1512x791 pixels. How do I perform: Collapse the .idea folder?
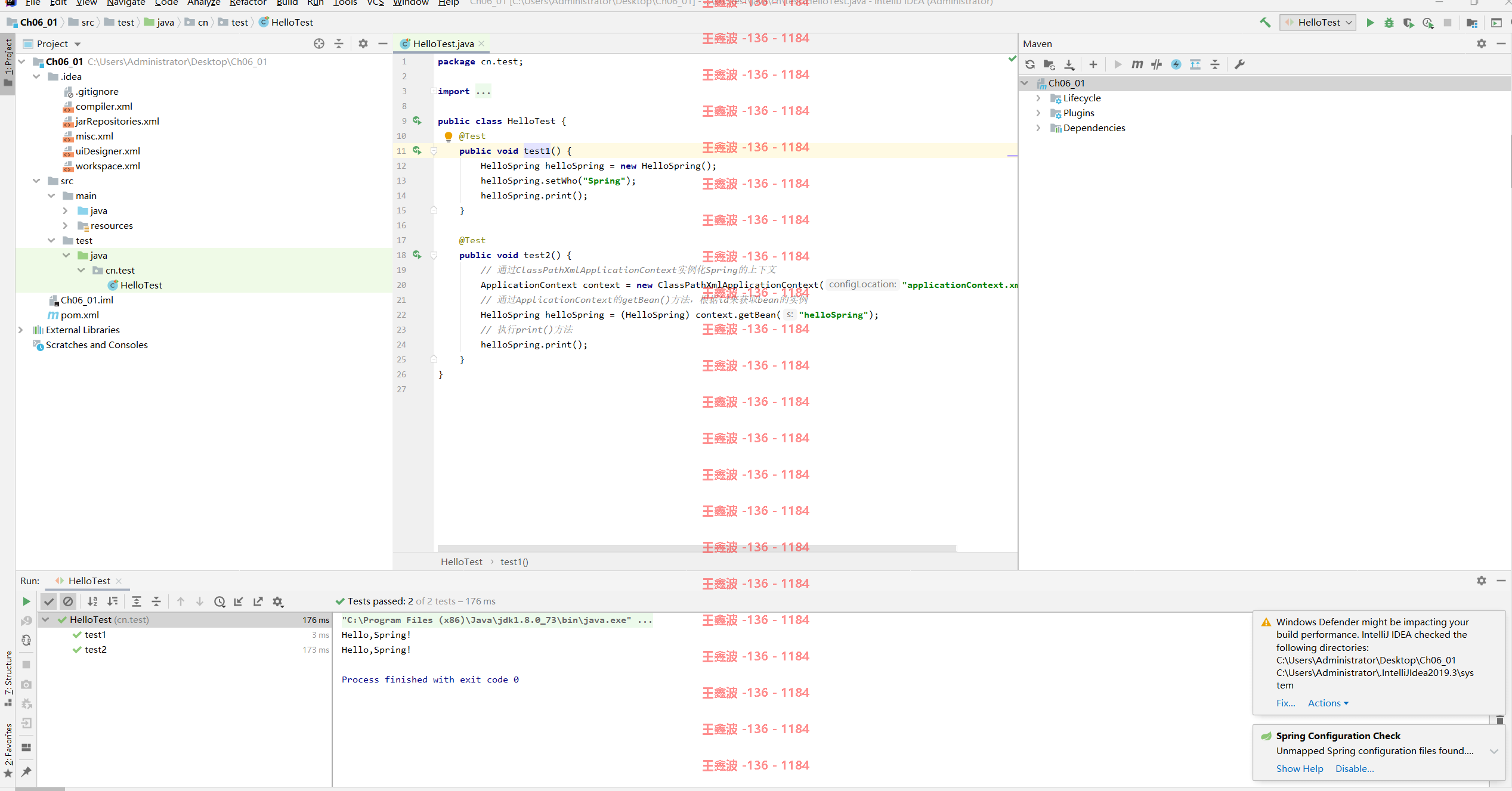(x=36, y=77)
